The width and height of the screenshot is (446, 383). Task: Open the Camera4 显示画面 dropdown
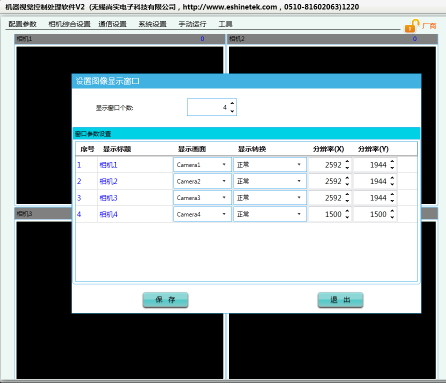pos(202,214)
